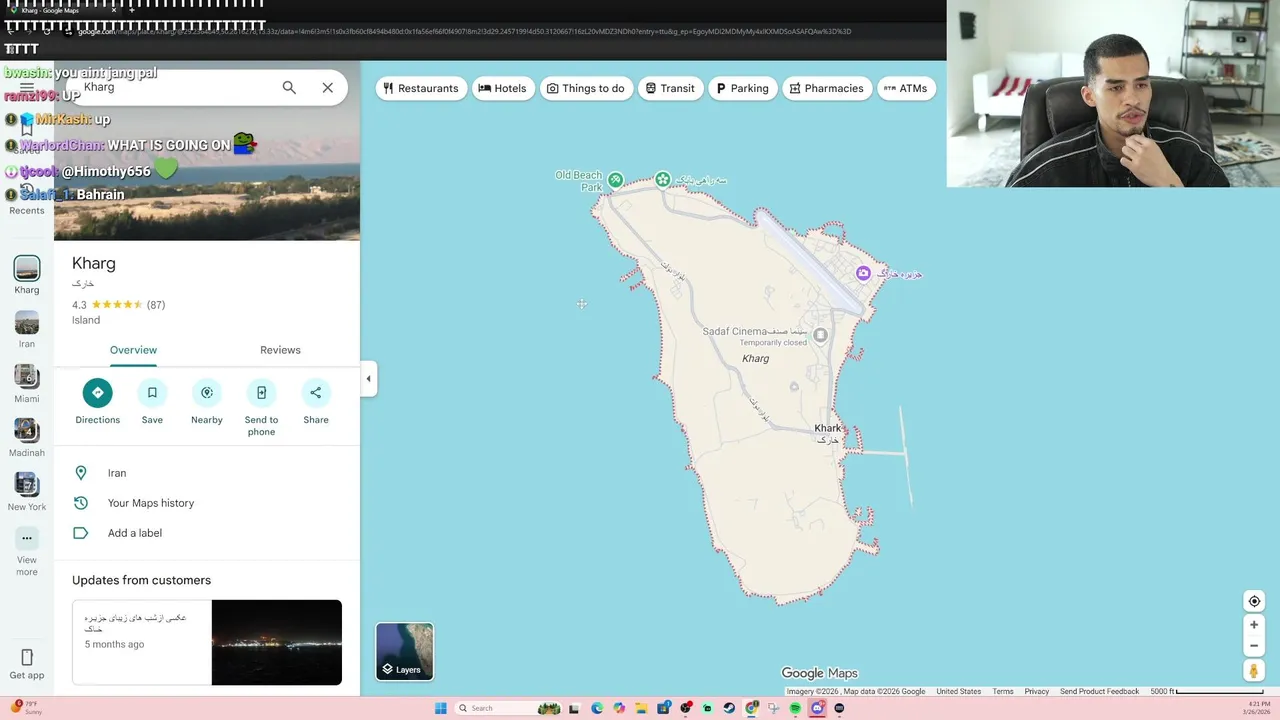Click the search magnifier icon in Maps
The image size is (1280, 720).
(x=289, y=88)
